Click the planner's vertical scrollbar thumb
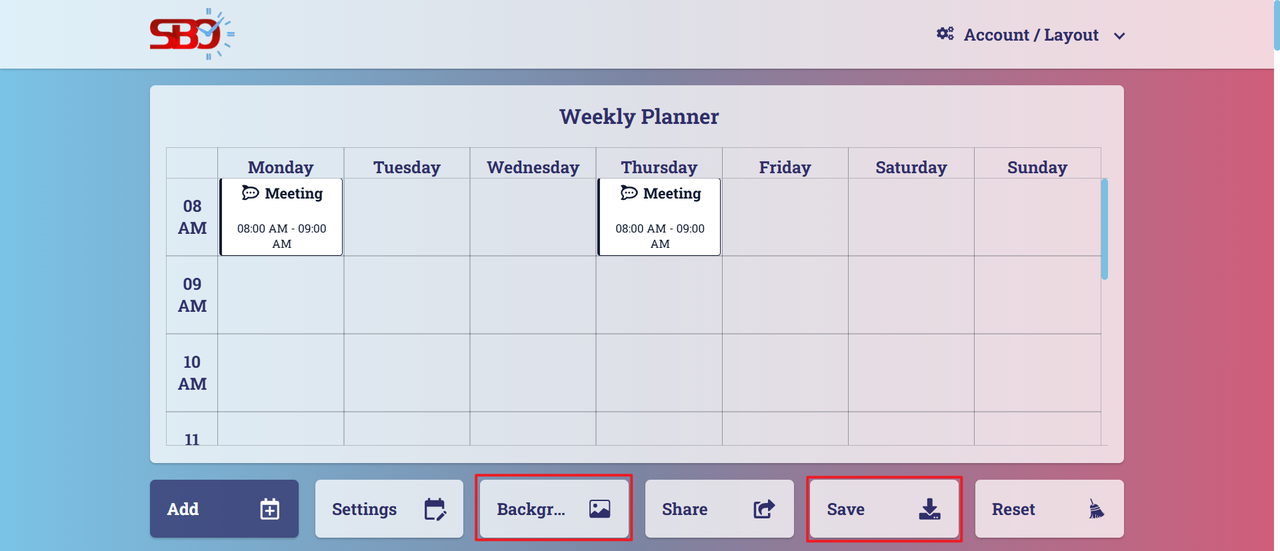This screenshot has width=1280, height=551. [1104, 229]
